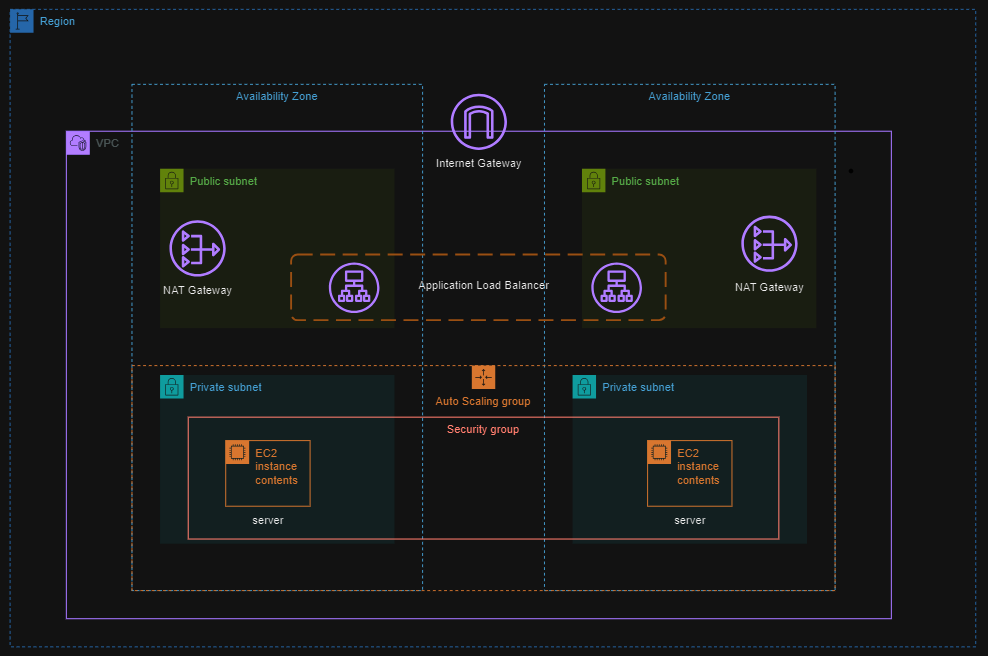Click the right EC2 instance contents icon
988x656 pixels.
(x=659, y=451)
